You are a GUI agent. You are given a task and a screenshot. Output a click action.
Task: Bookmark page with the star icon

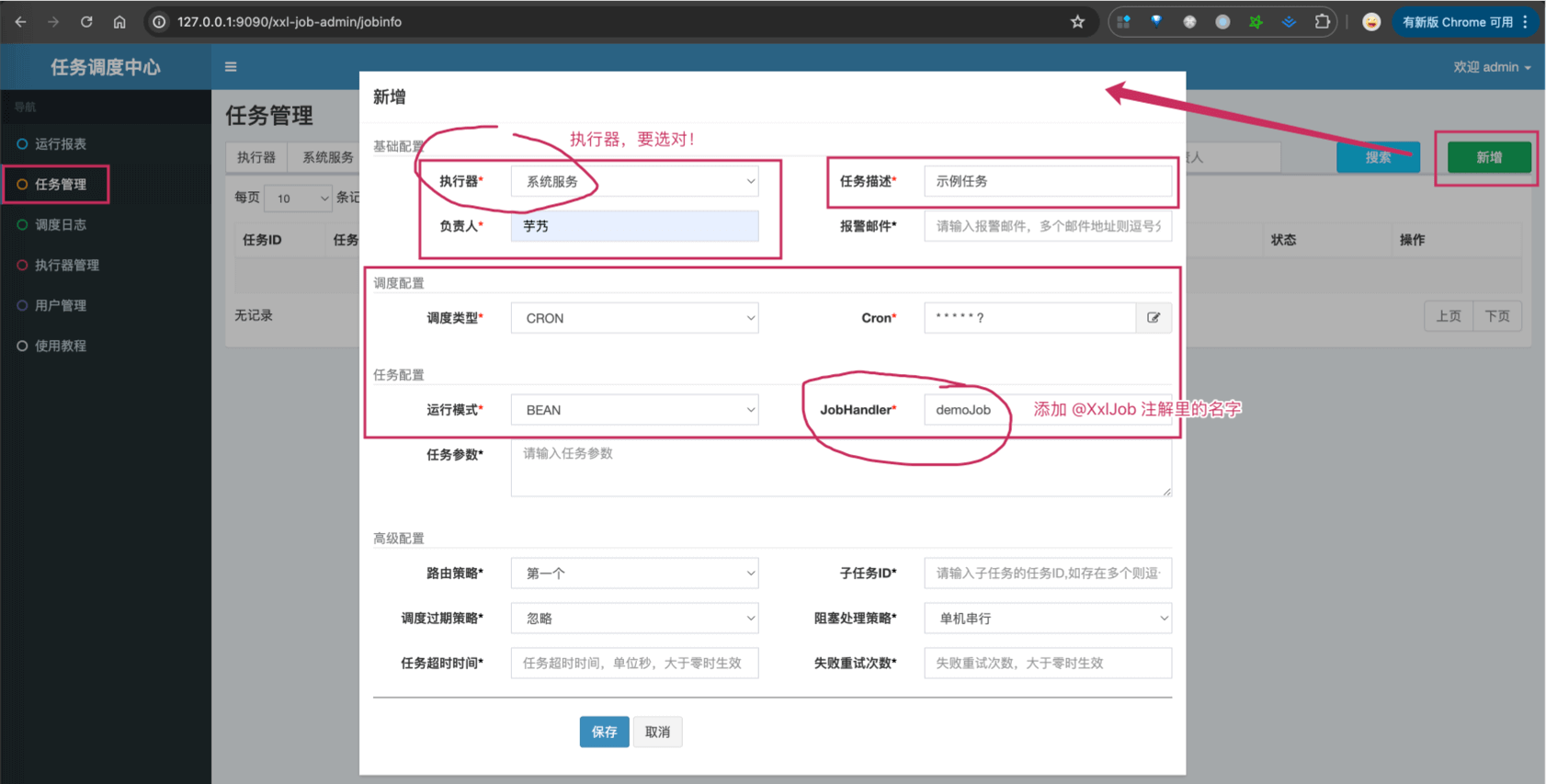click(1077, 22)
